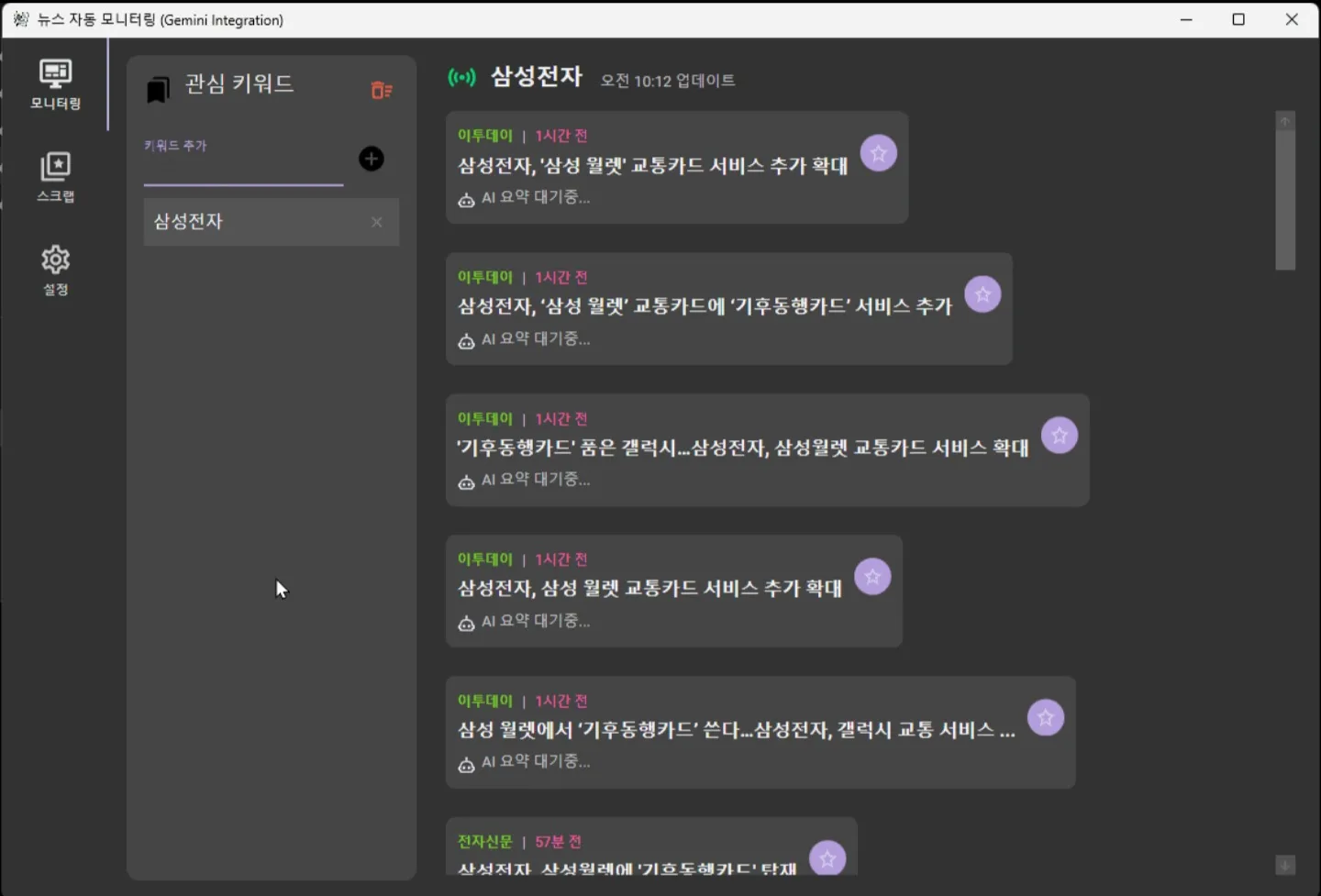Star the 삼성 월렛에서 '기후동행카드' 쓴다 article
The height and width of the screenshot is (896, 1321).
(1046, 718)
